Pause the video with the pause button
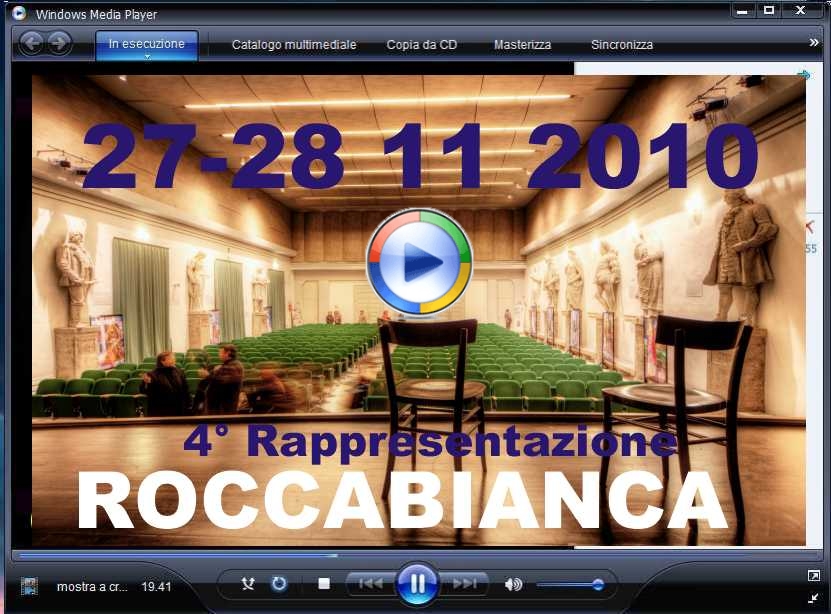The image size is (831, 614). coord(417,584)
